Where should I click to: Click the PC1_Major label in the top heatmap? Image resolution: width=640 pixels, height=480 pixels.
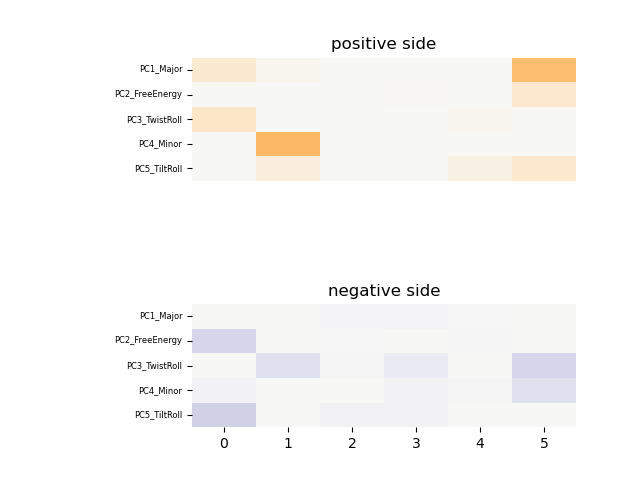pos(160,70)
